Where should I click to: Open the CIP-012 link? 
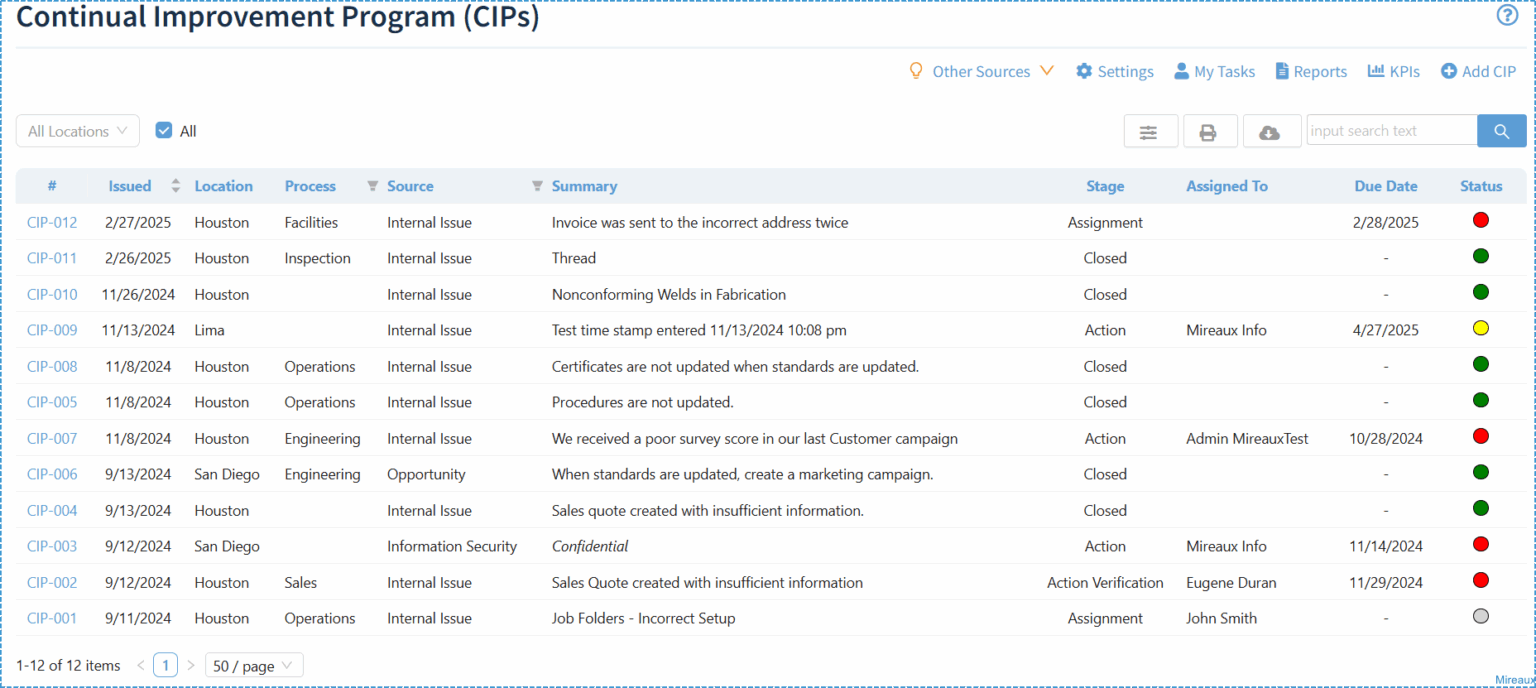[52, 222]
